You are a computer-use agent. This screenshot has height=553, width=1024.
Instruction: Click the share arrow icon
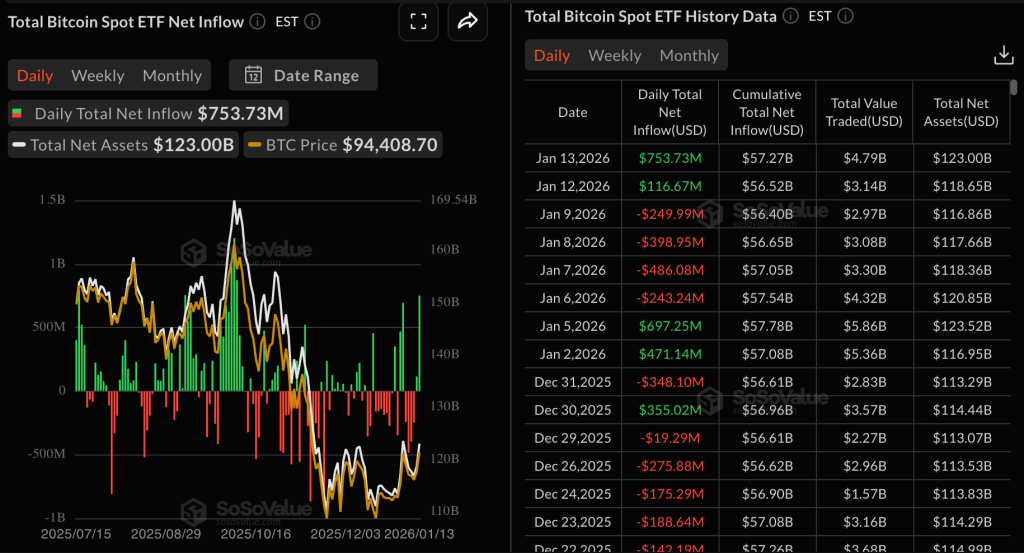pos(467,21)
